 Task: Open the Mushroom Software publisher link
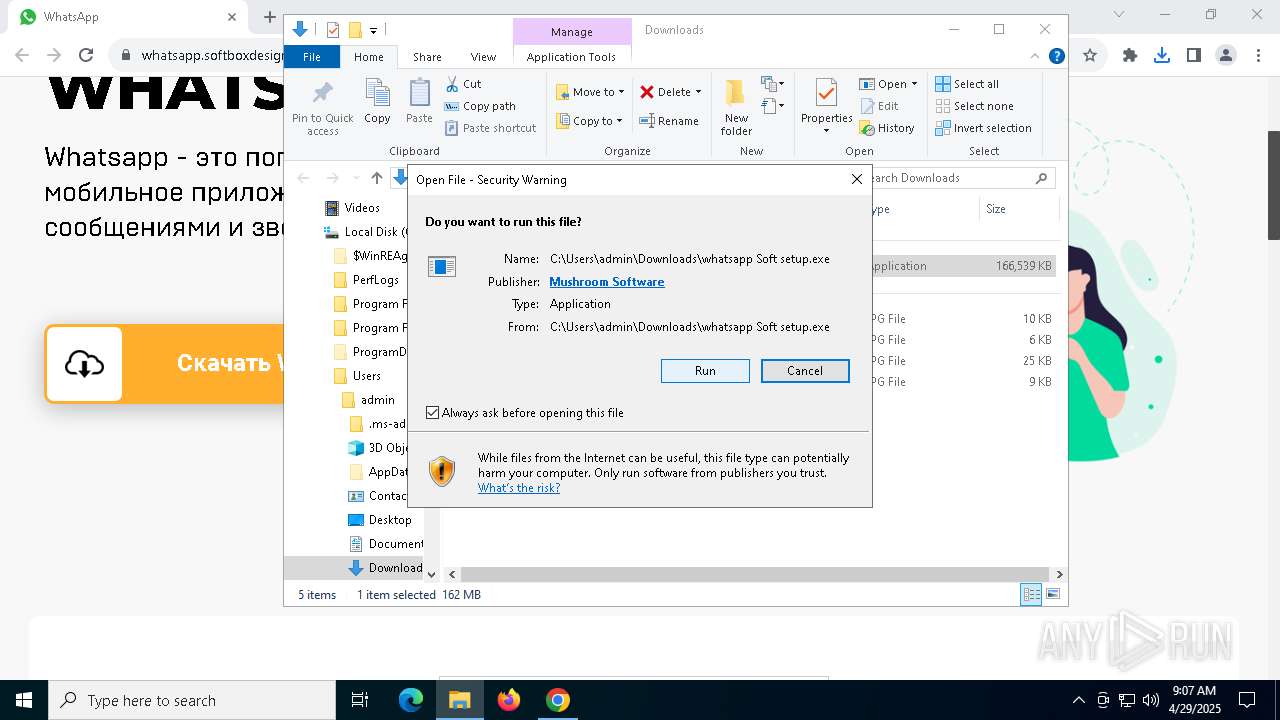coord(607,282)
